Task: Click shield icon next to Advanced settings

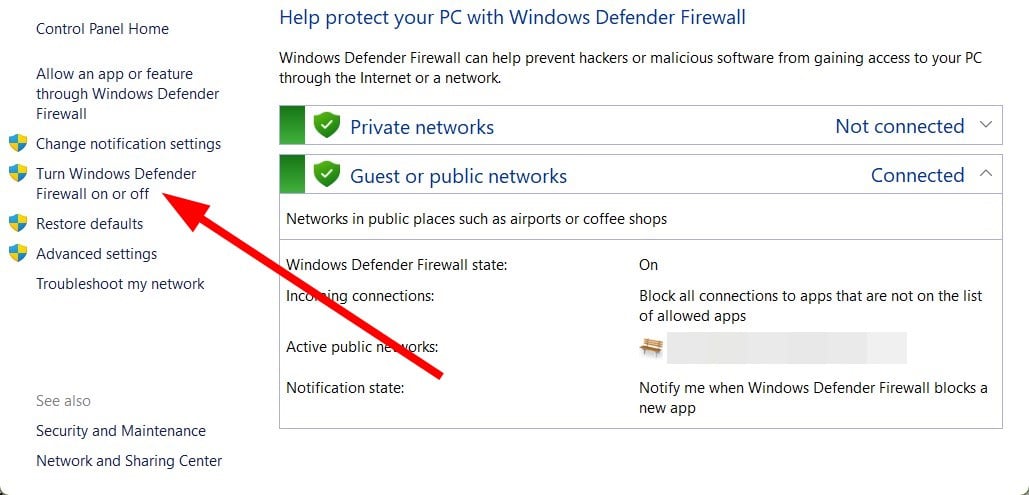Action: [x=17, y=253]
